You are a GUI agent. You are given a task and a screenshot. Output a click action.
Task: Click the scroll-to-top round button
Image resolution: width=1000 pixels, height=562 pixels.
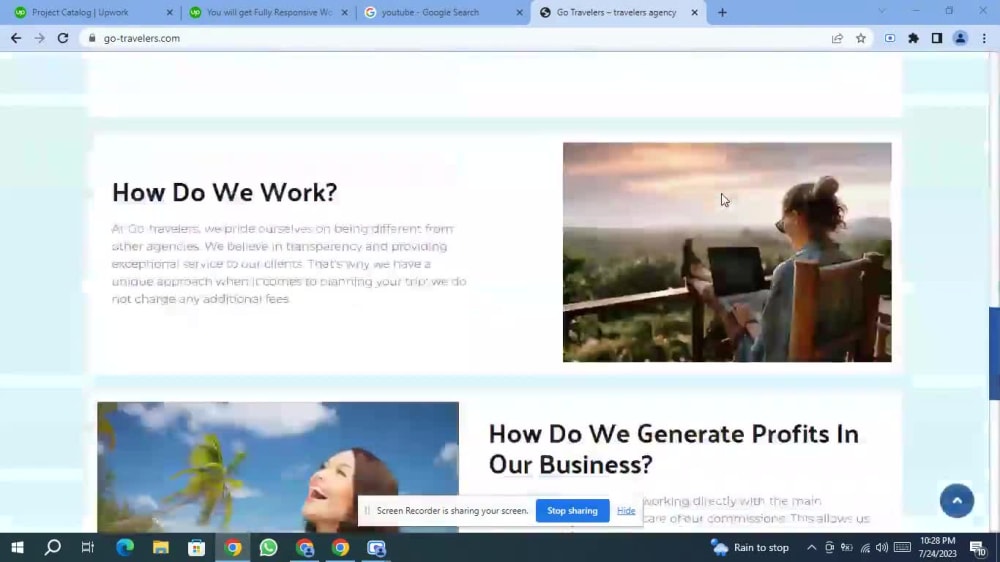click(x=957, y=501)
